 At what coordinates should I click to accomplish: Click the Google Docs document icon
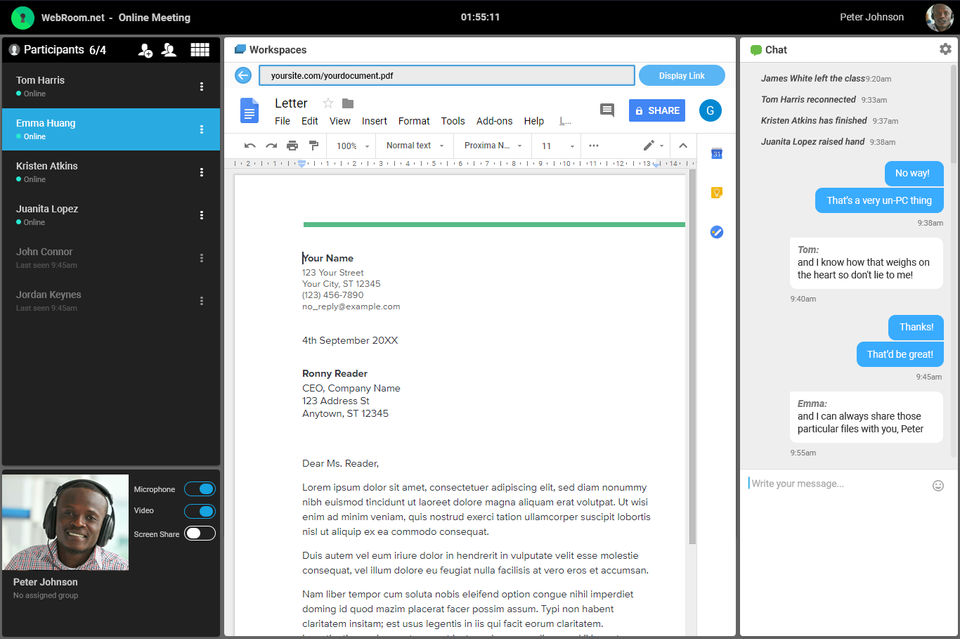point(249,111)
